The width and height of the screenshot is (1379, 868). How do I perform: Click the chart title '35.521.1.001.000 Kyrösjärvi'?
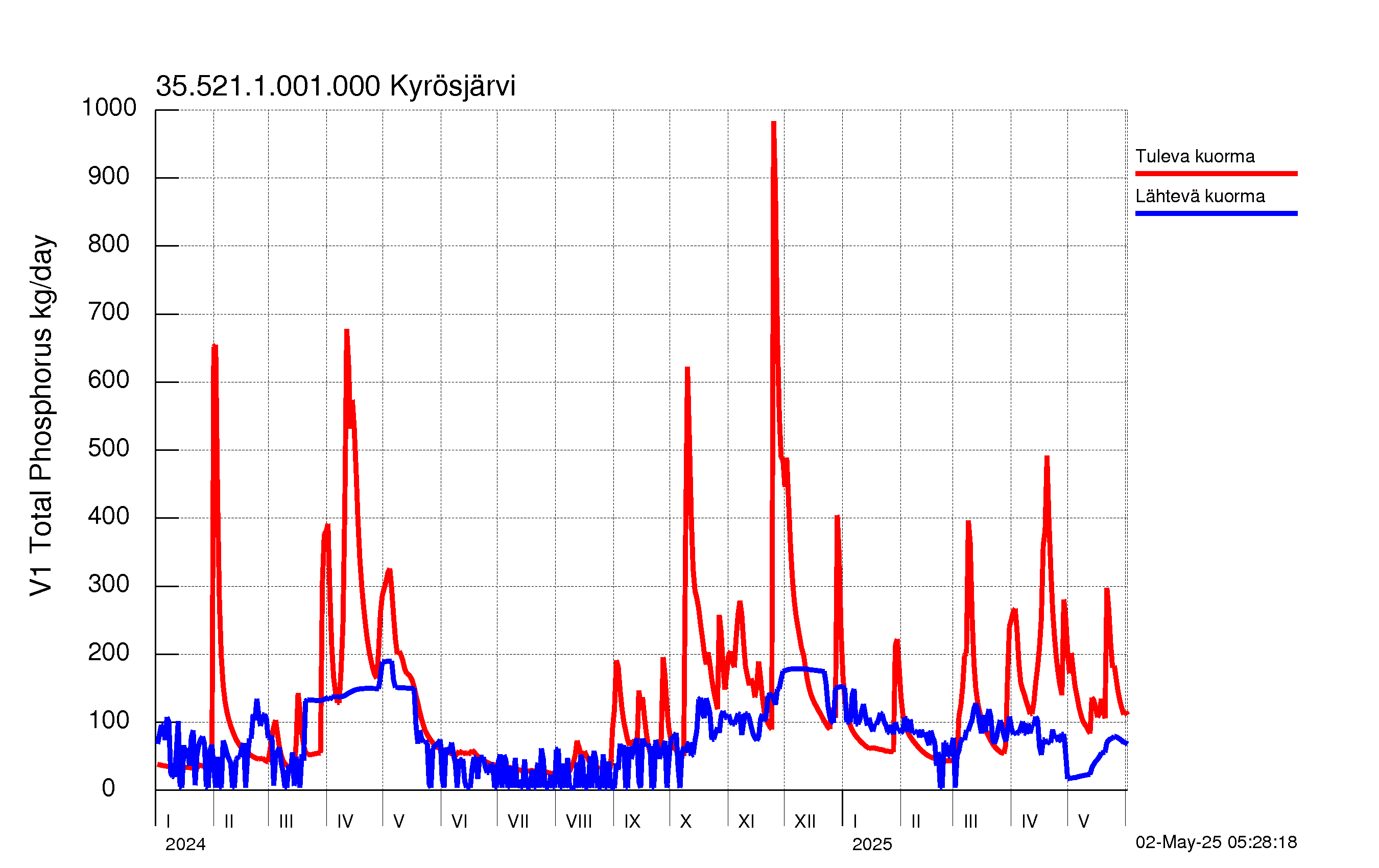click(x=336, y=86)
